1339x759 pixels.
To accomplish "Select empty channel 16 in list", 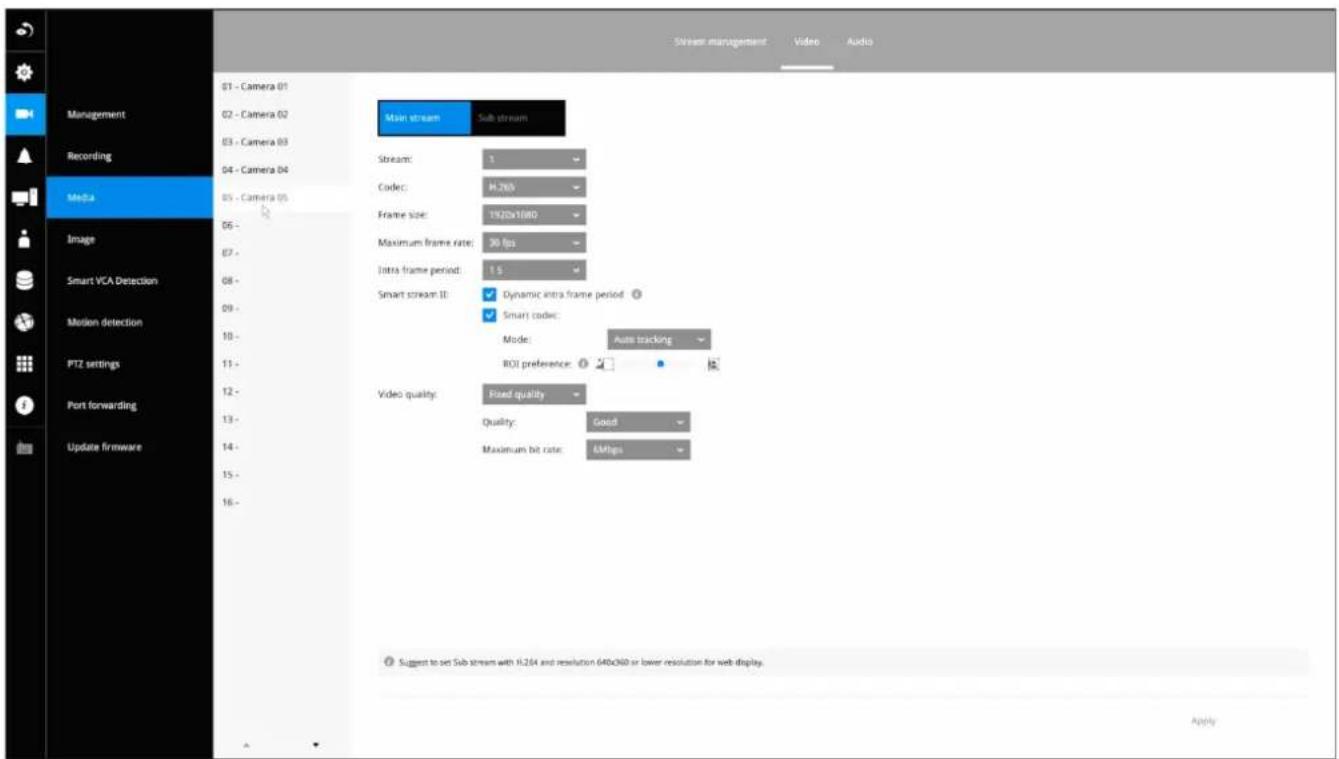I will 283,501.
